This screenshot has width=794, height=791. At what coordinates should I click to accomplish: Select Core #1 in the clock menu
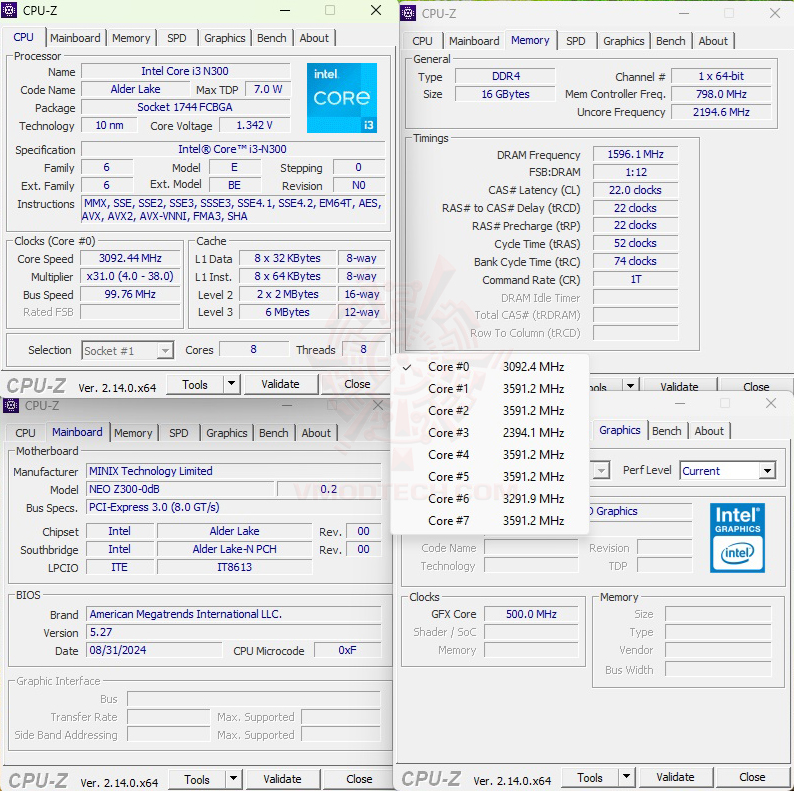pos(490,389)
